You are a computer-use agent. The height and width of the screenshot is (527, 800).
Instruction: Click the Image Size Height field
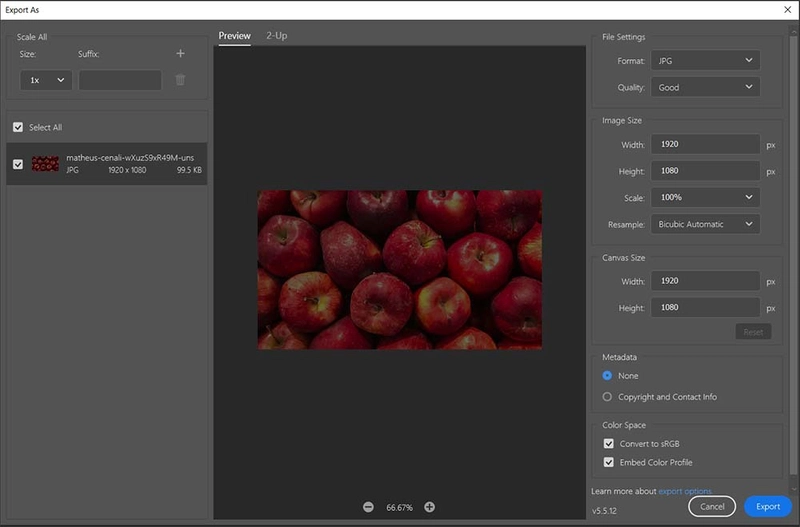(705, 171)
